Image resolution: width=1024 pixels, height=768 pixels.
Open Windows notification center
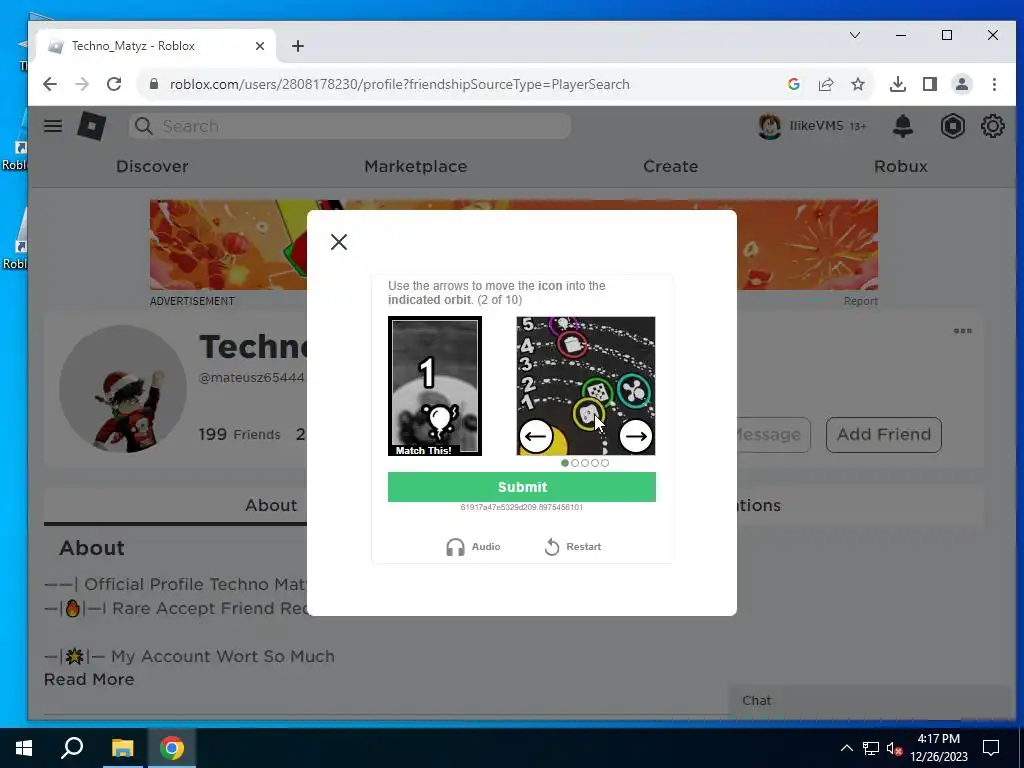991,748
